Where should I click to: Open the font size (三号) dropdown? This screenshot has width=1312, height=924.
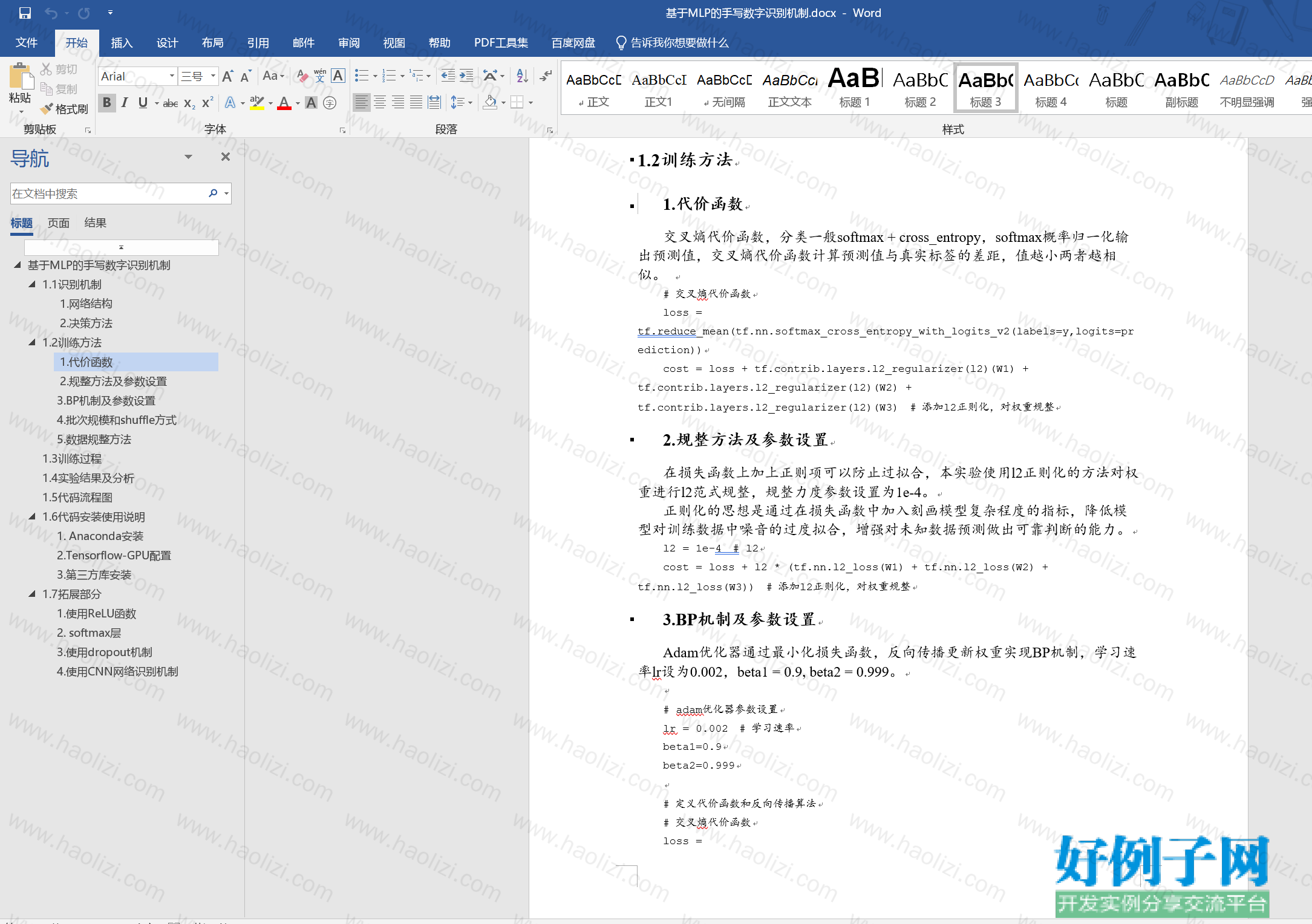click(213, 76)
